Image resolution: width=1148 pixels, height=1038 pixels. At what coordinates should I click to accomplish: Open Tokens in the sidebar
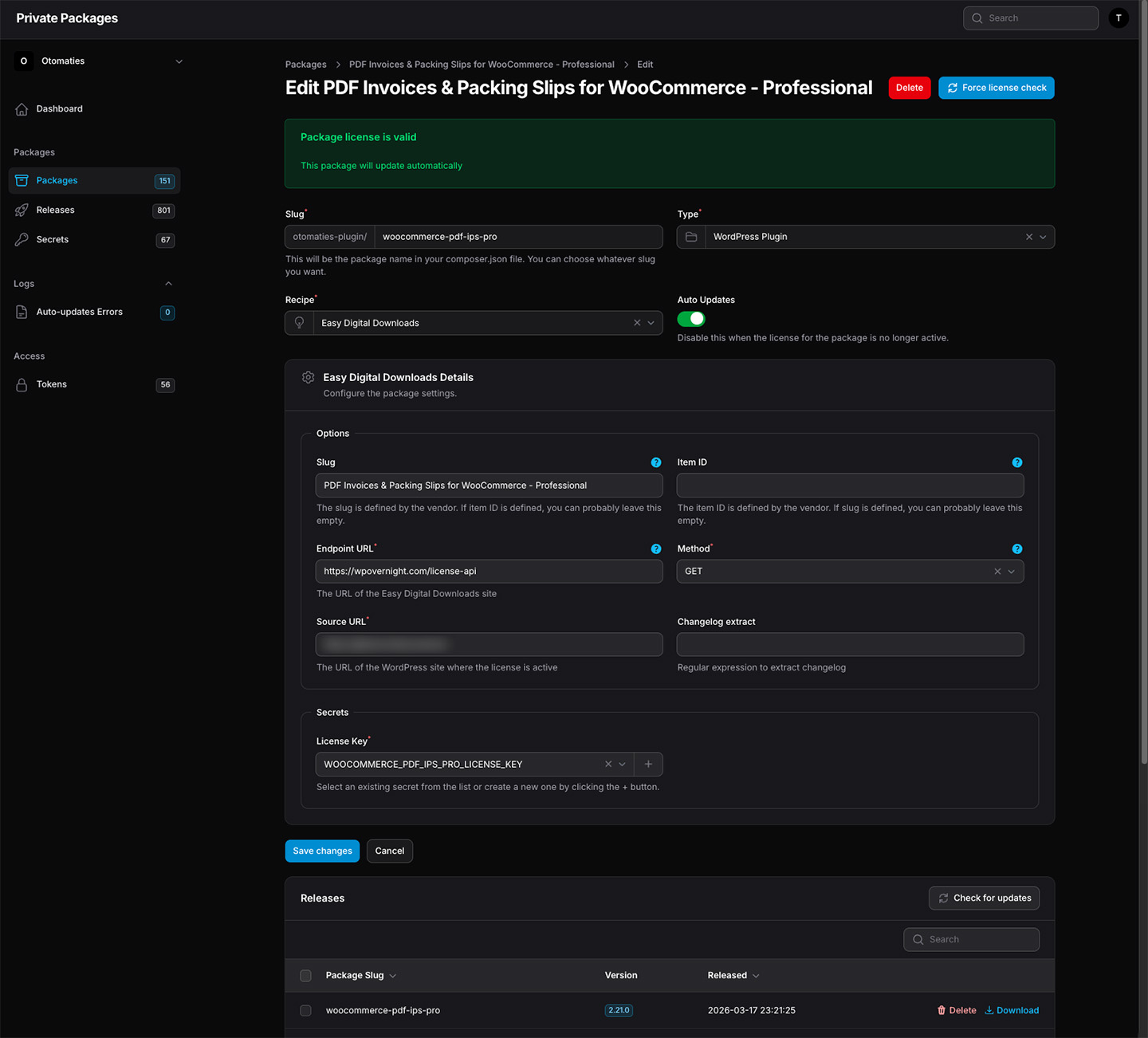click(95, 385)
